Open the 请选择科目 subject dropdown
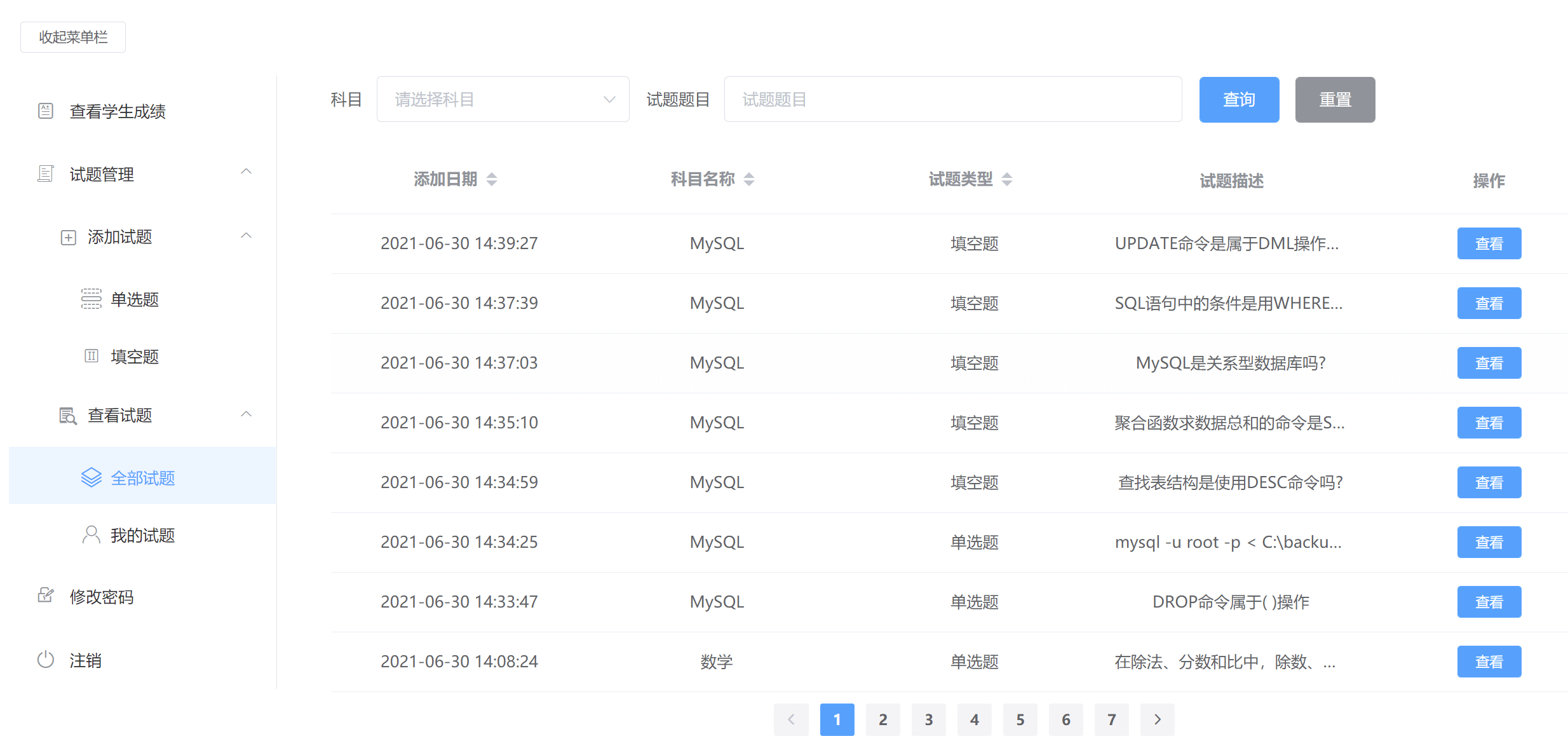1568x755 pixels. click(x=503, y=99)
